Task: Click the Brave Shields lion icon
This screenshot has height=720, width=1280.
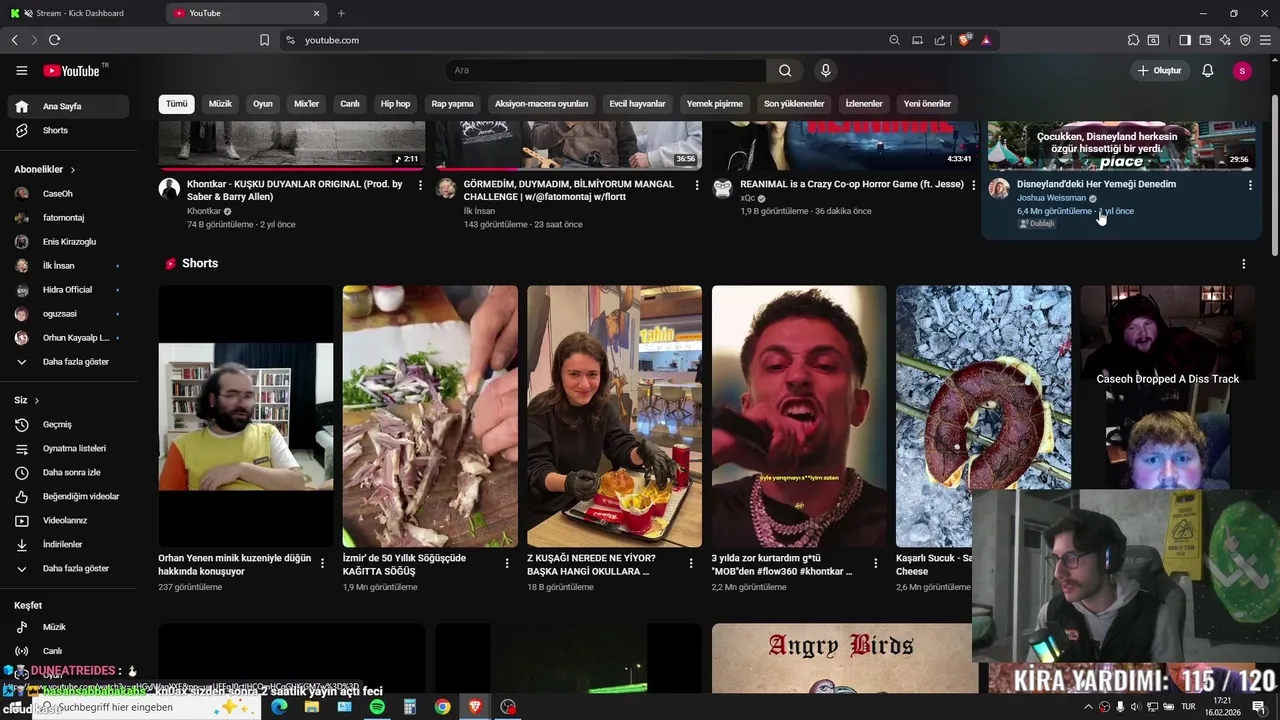Action: (964, 40)
